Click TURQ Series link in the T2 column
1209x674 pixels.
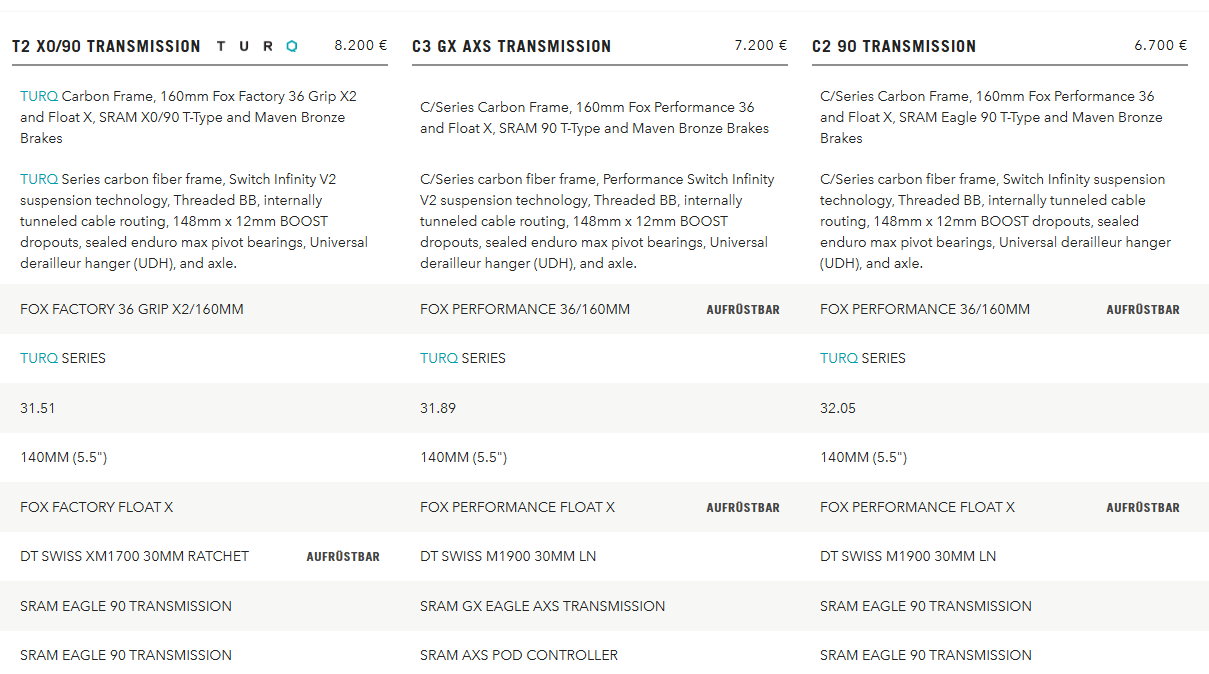coord(39,358)
